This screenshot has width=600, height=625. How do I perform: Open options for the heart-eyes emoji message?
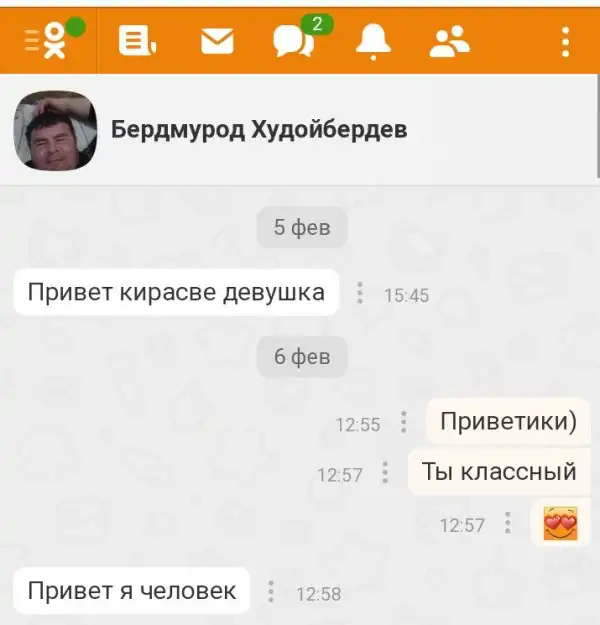508,523
